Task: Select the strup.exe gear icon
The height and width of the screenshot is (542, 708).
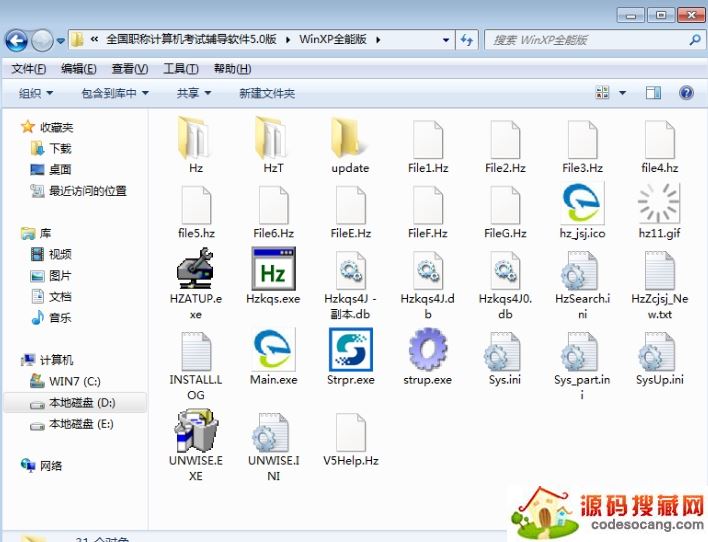Action: click(x=428, y=351)
